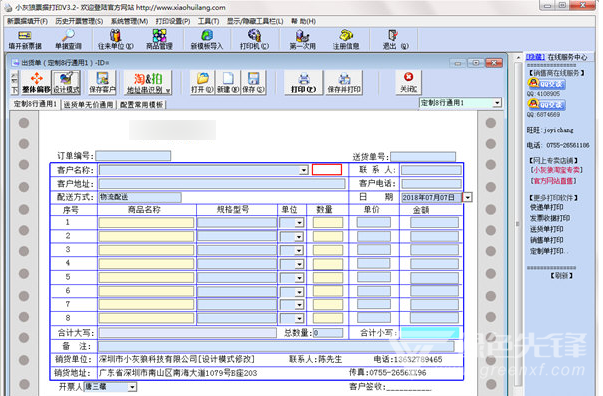
Task: Click the 联系人 input field
Action: (431, 170)
